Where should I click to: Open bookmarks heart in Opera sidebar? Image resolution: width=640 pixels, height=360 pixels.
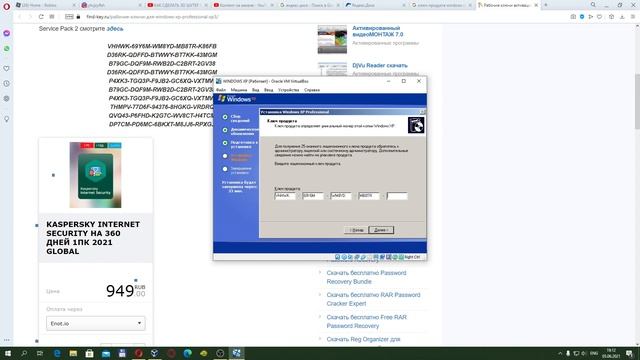pos(7,69)
